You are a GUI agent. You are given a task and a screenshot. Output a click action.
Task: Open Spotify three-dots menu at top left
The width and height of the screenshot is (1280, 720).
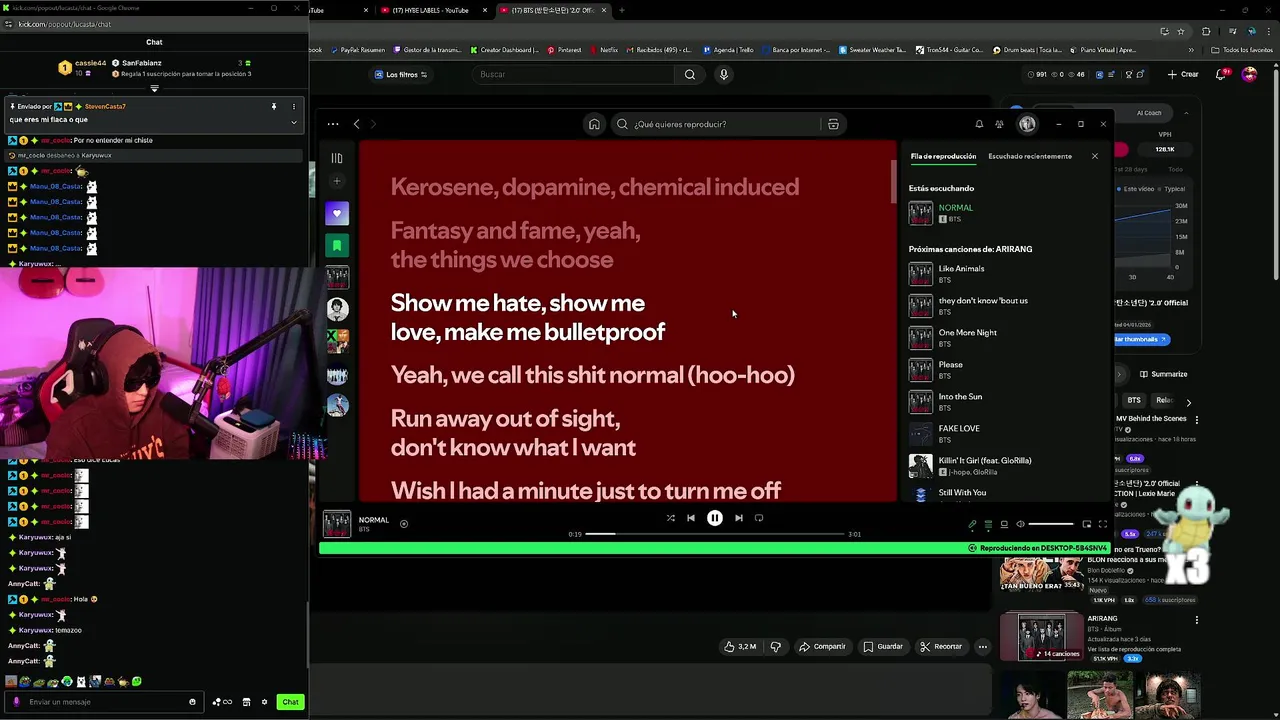(334, 124)
